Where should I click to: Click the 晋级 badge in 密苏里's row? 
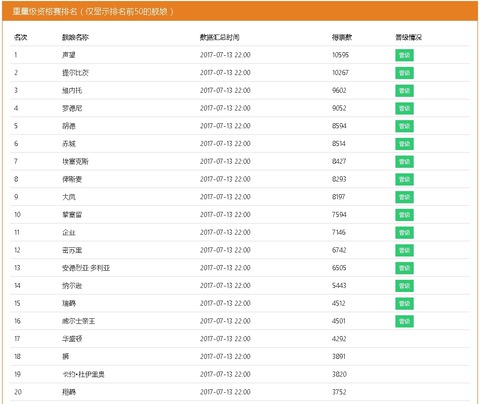tap(404, 250)
